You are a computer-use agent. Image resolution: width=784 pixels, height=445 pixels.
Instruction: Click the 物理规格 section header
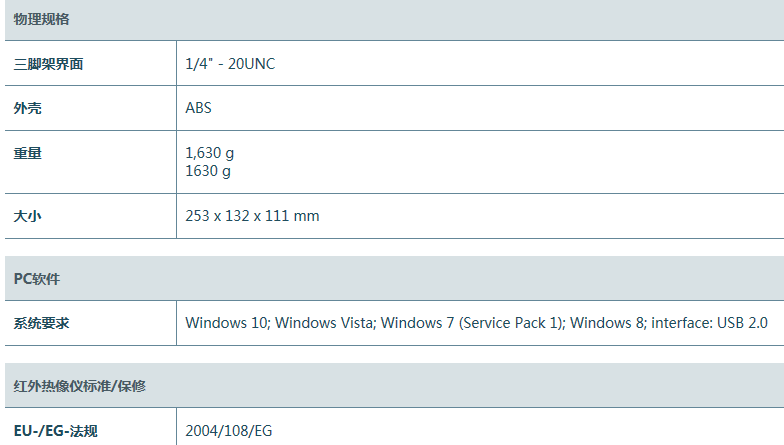click(41, 19)
